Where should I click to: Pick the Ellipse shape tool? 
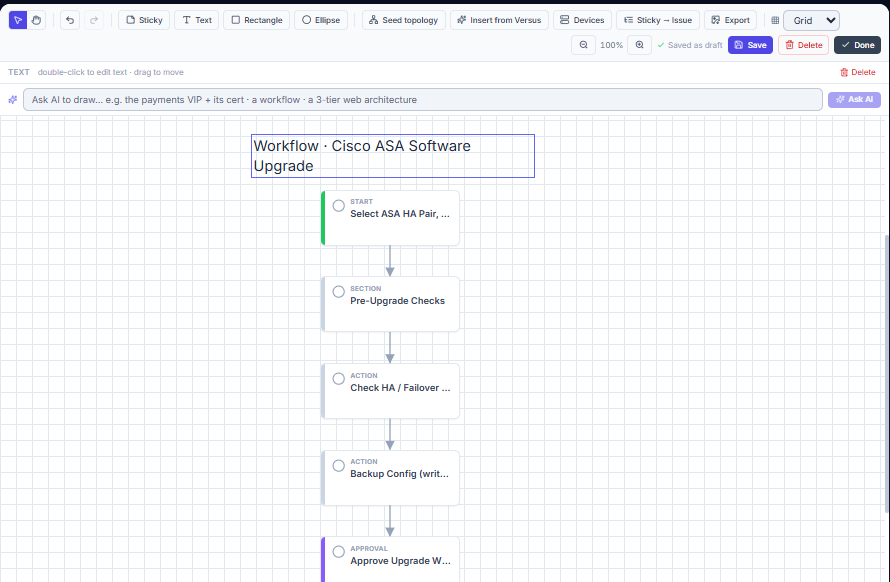pos(321,20)
